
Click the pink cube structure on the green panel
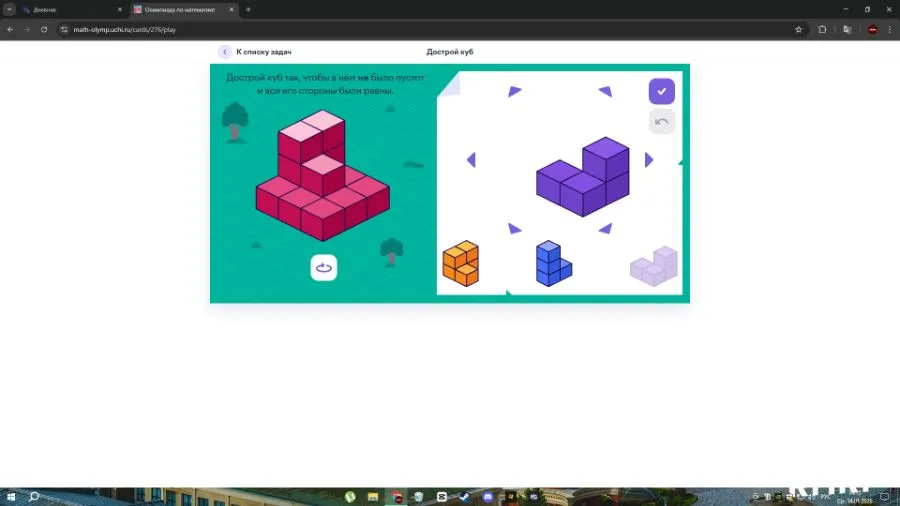click(323, 175)
